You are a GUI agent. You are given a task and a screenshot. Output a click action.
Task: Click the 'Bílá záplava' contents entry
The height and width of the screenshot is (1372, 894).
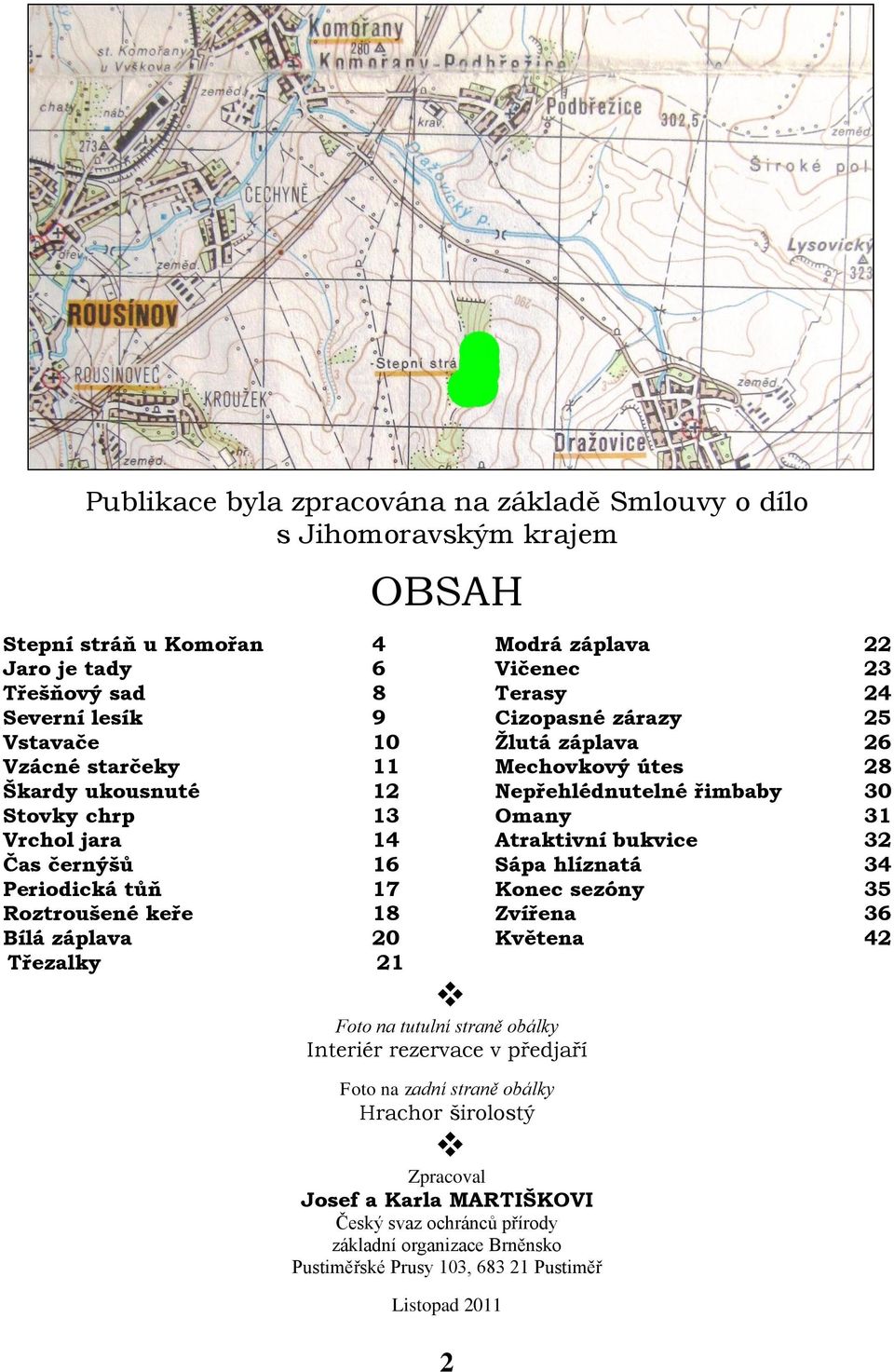(67, 938)
